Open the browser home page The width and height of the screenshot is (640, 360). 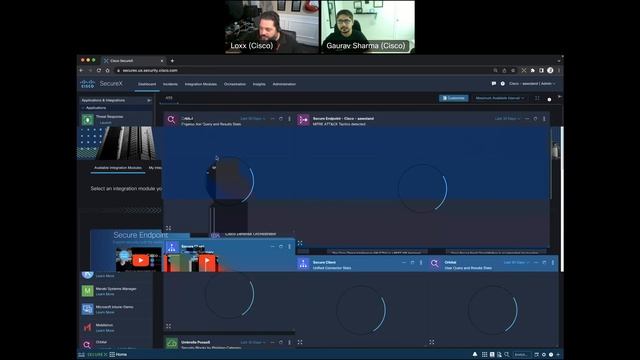[x=107, y=70]
